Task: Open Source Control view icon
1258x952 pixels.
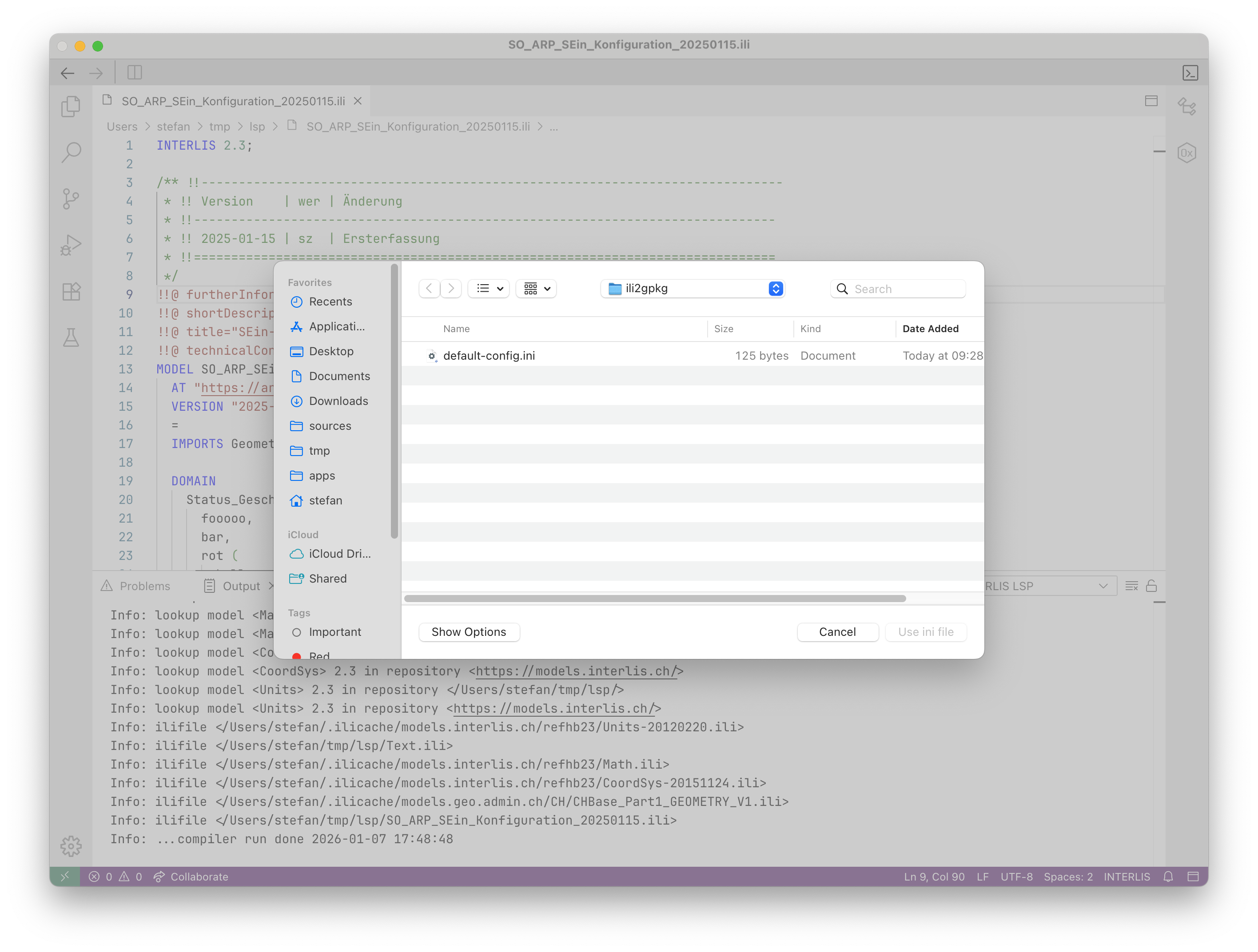Action: click(x=71, y=198)
